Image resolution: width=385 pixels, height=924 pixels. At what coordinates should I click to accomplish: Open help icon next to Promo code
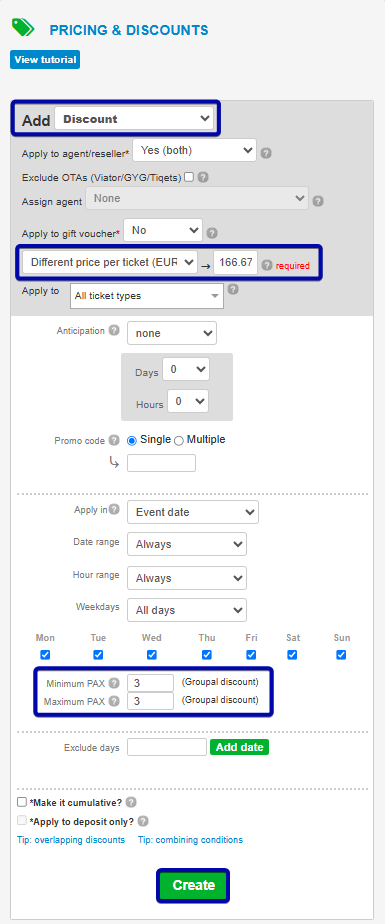114,440
